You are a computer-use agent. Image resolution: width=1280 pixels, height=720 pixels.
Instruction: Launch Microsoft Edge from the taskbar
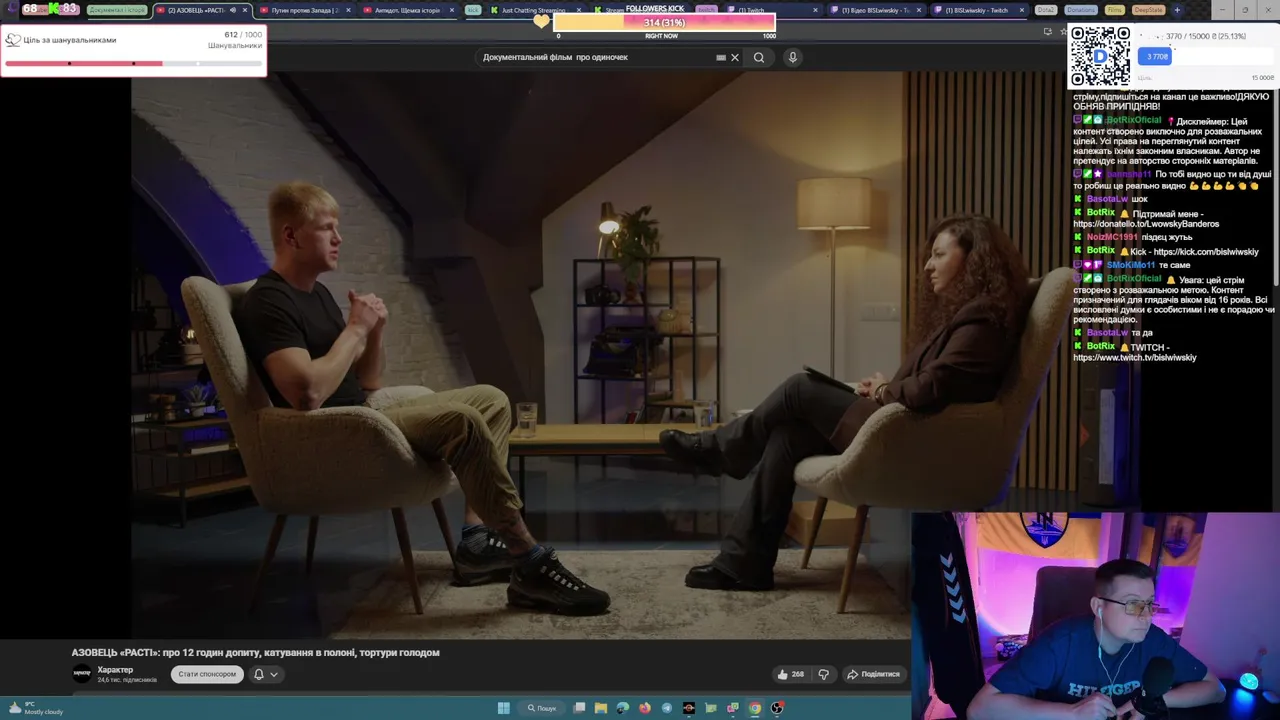click(623, 708)
